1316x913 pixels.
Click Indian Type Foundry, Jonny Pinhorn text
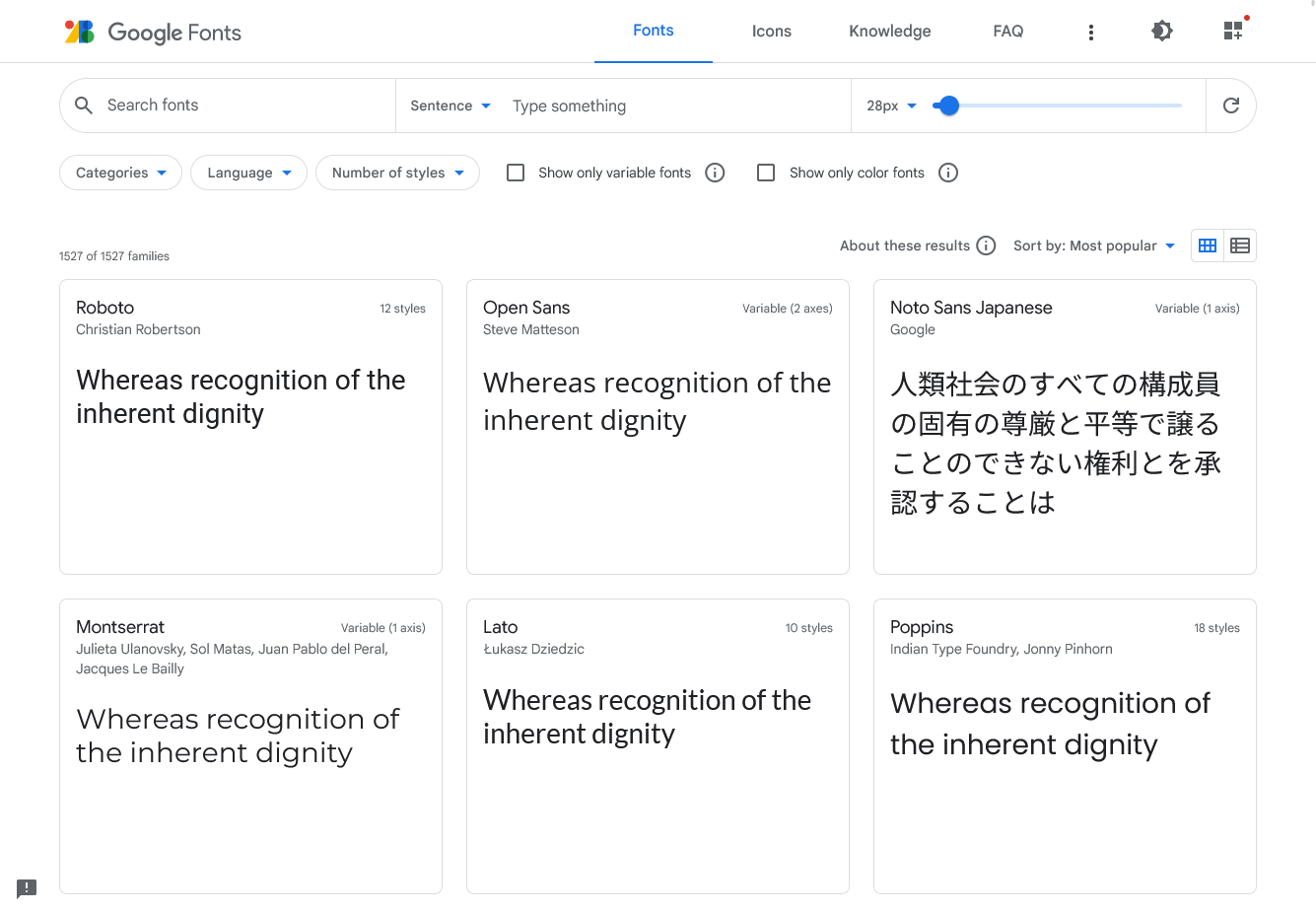click(1002, 649)
